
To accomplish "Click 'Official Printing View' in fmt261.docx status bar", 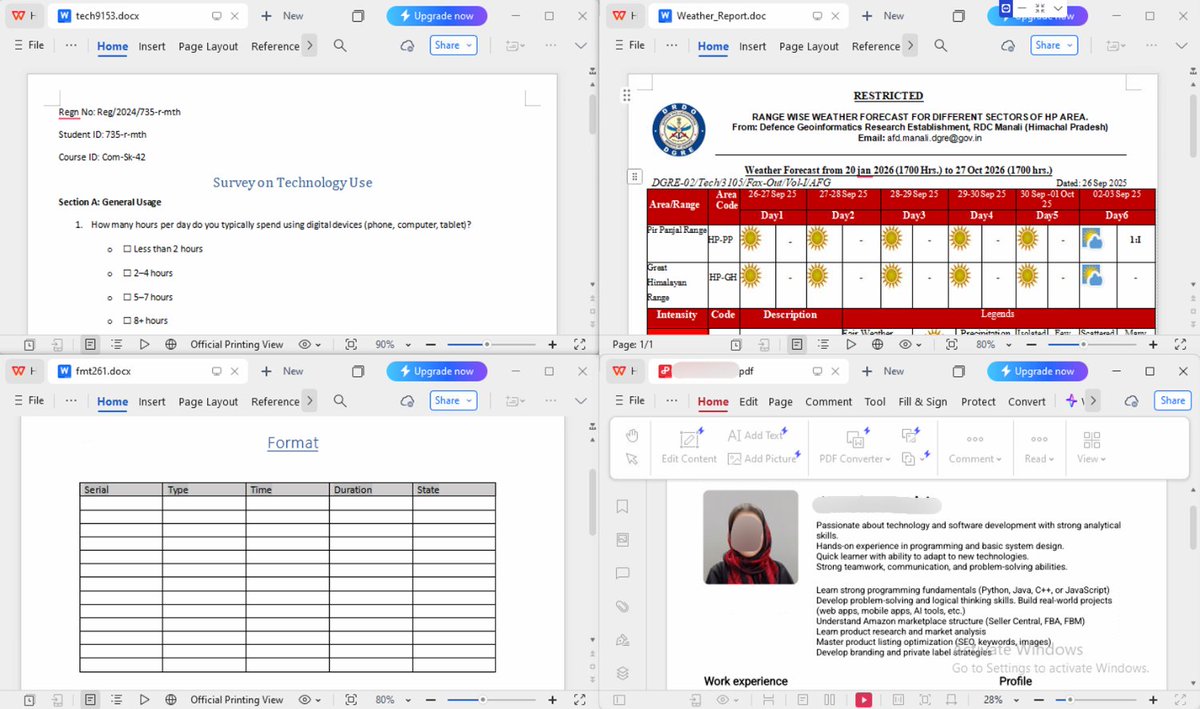I will pyautogui.click(x=237, y=700).
